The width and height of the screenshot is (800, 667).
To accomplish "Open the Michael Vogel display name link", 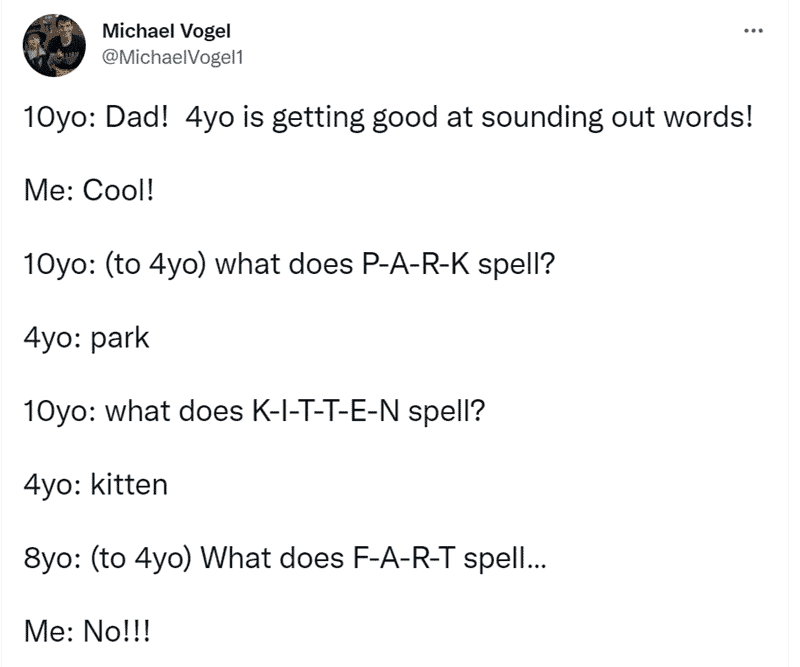I will 166,31.
